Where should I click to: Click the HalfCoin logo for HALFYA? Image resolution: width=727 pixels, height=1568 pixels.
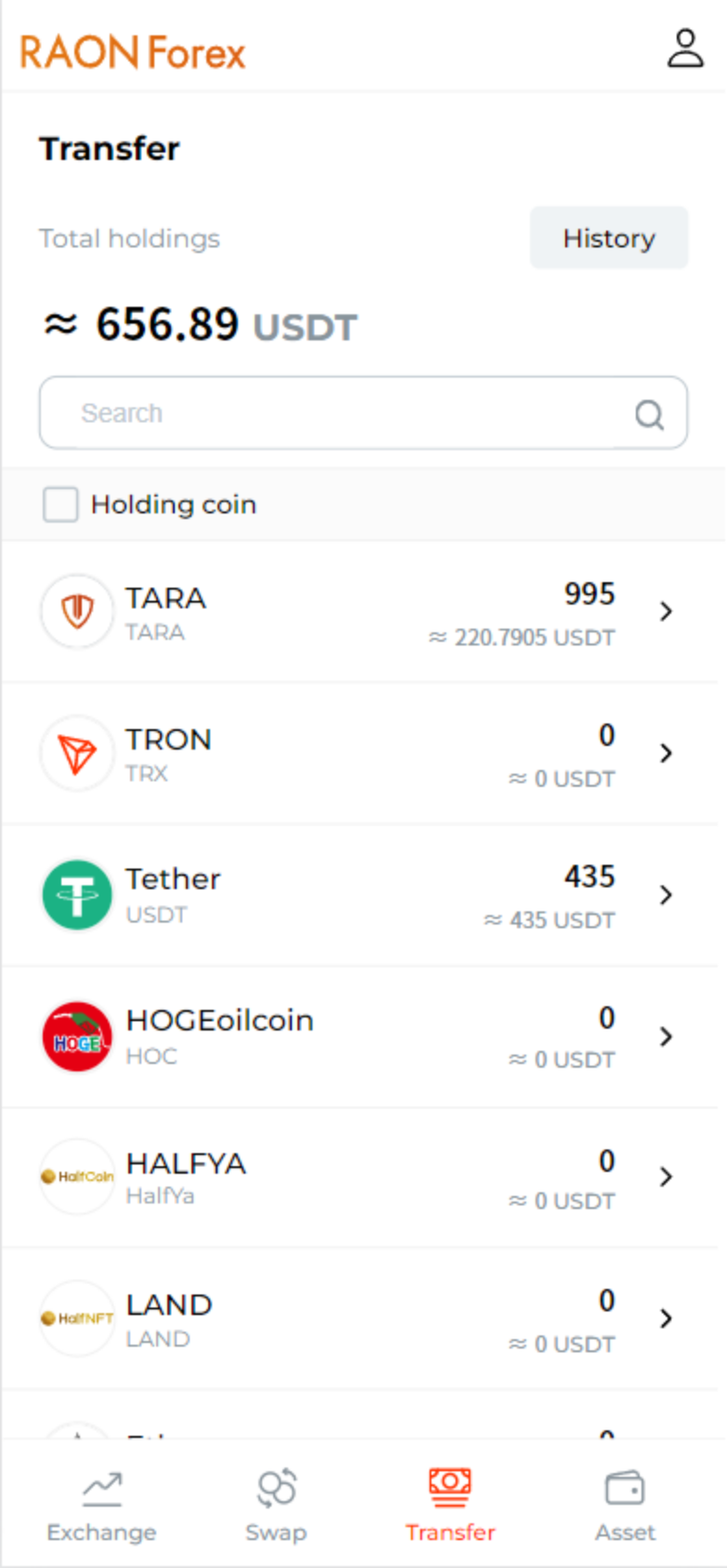(x=77, y=1176)
